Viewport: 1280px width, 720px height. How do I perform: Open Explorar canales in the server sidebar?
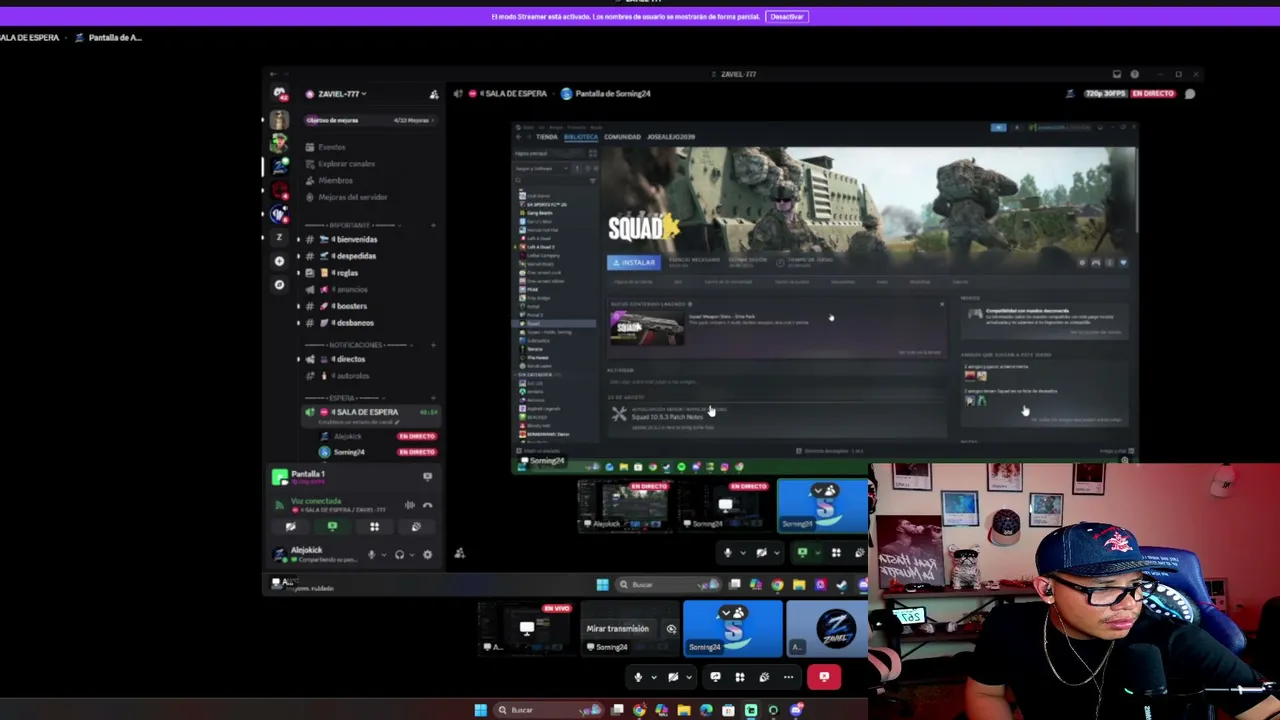(x=346, y=164)
